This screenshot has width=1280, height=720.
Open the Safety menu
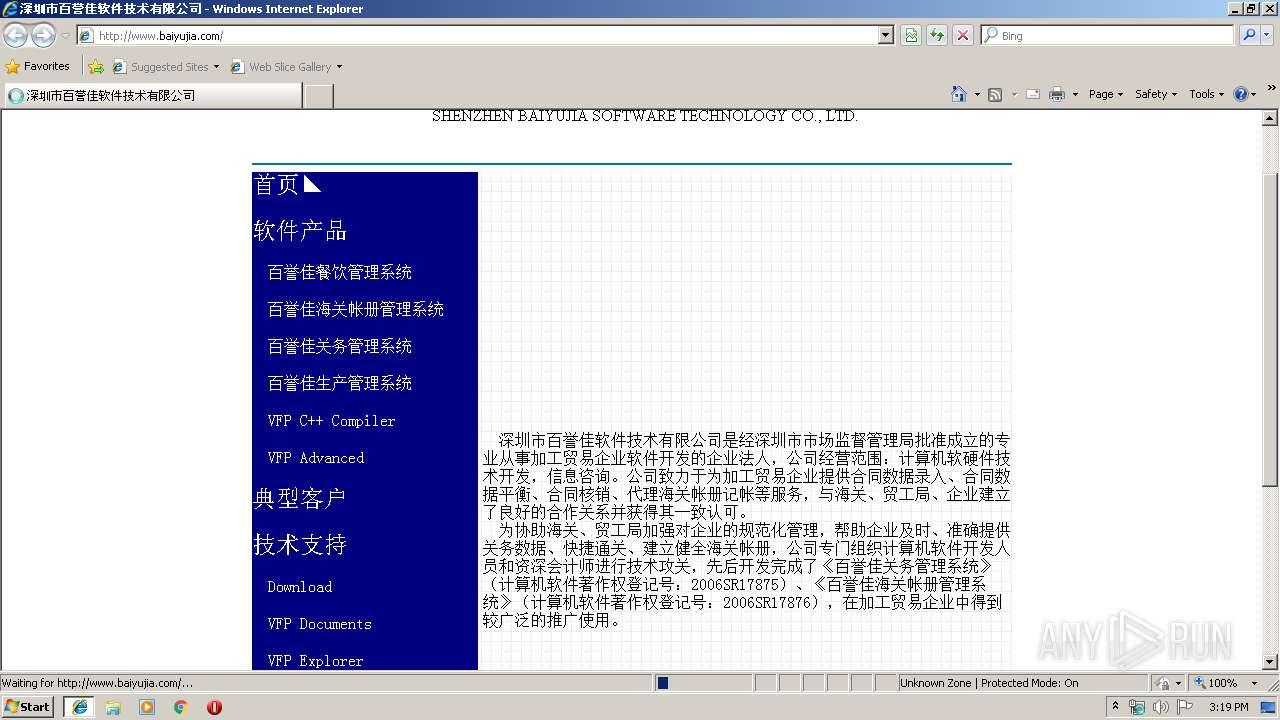click(x=1156, y=94)
